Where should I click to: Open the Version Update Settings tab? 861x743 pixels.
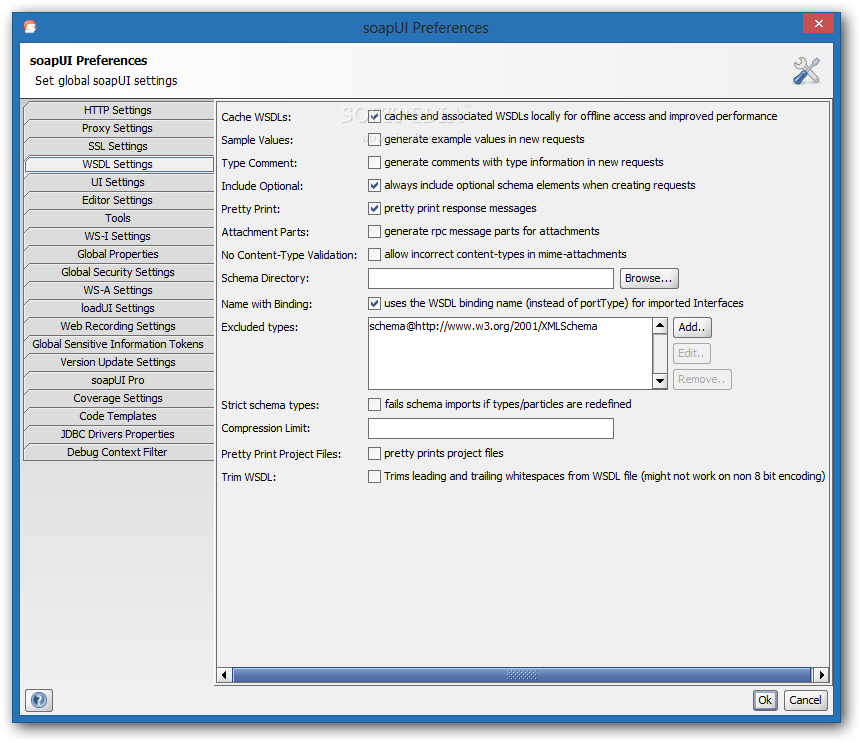click(118, 362)
